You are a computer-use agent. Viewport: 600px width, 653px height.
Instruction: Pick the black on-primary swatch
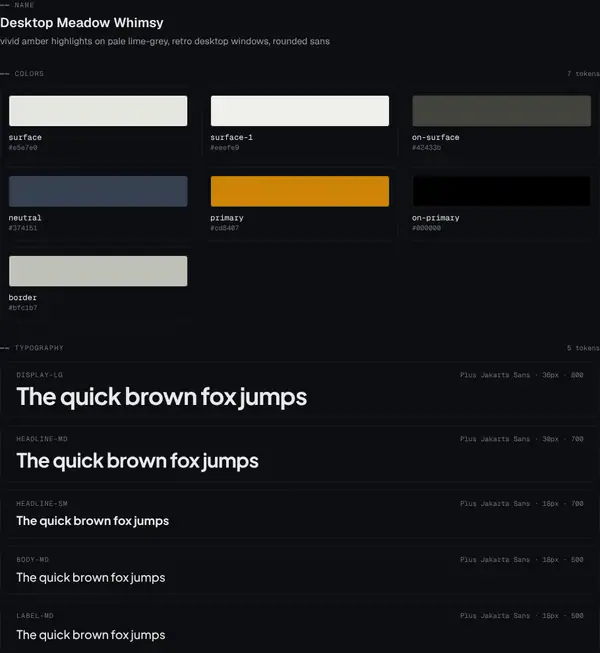501,191
